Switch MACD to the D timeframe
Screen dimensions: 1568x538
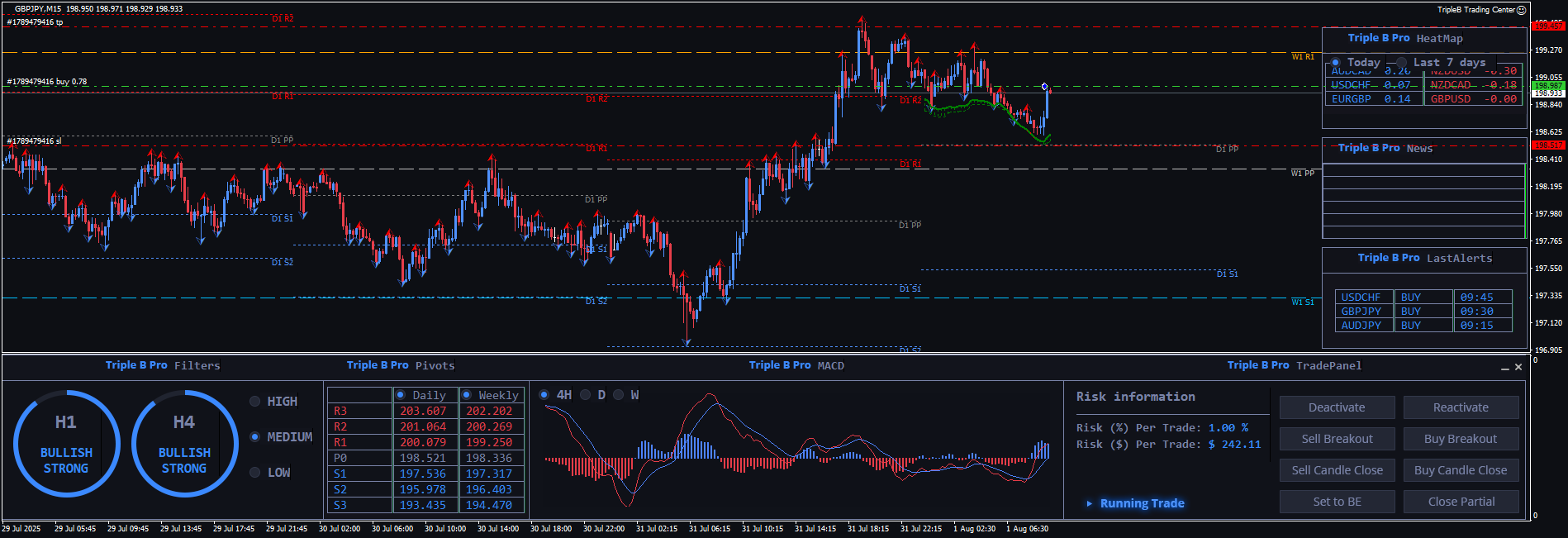click(x=586, y=395)
